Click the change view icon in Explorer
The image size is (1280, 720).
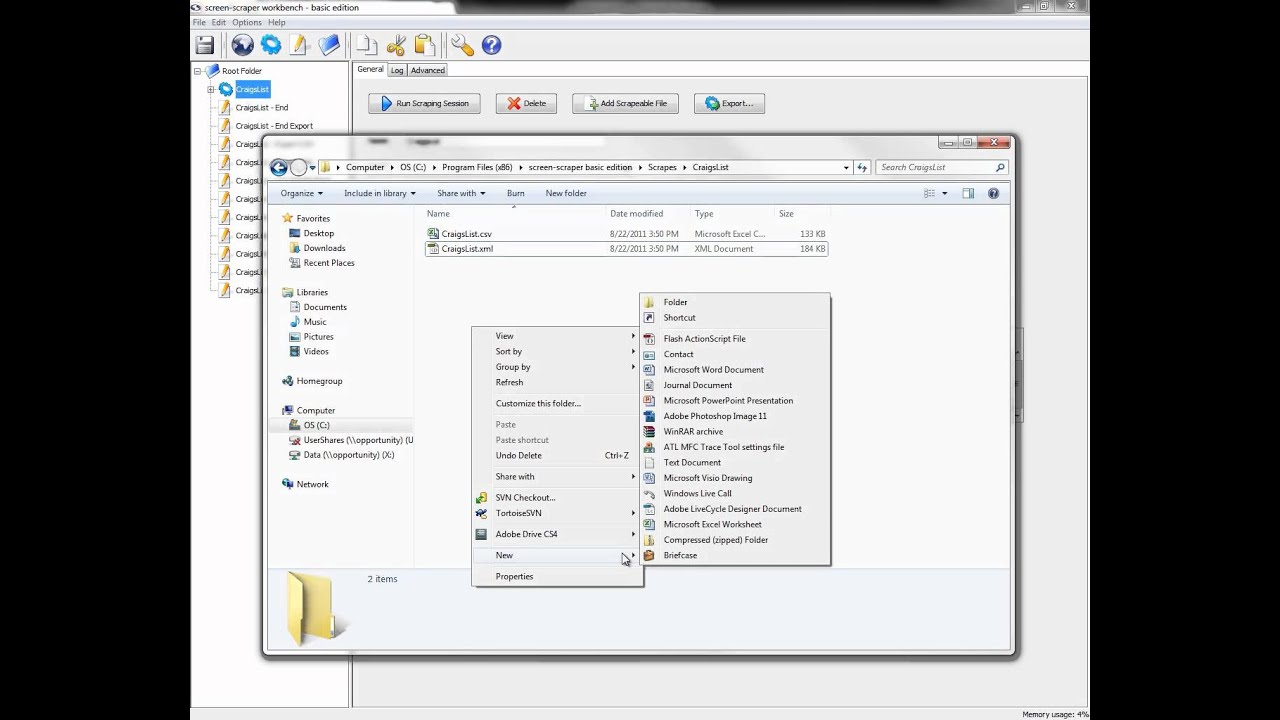coord(929,193)
